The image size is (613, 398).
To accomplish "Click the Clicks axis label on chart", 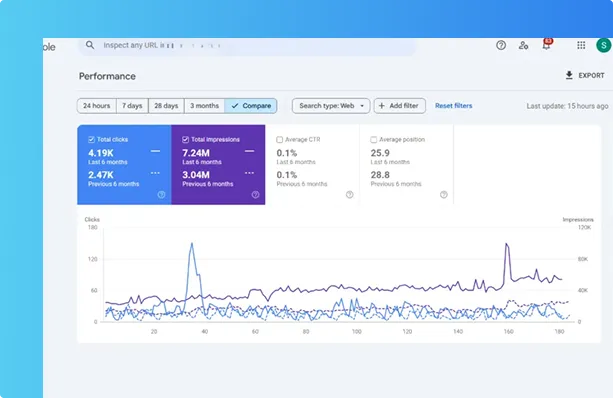I will [92, 219].
